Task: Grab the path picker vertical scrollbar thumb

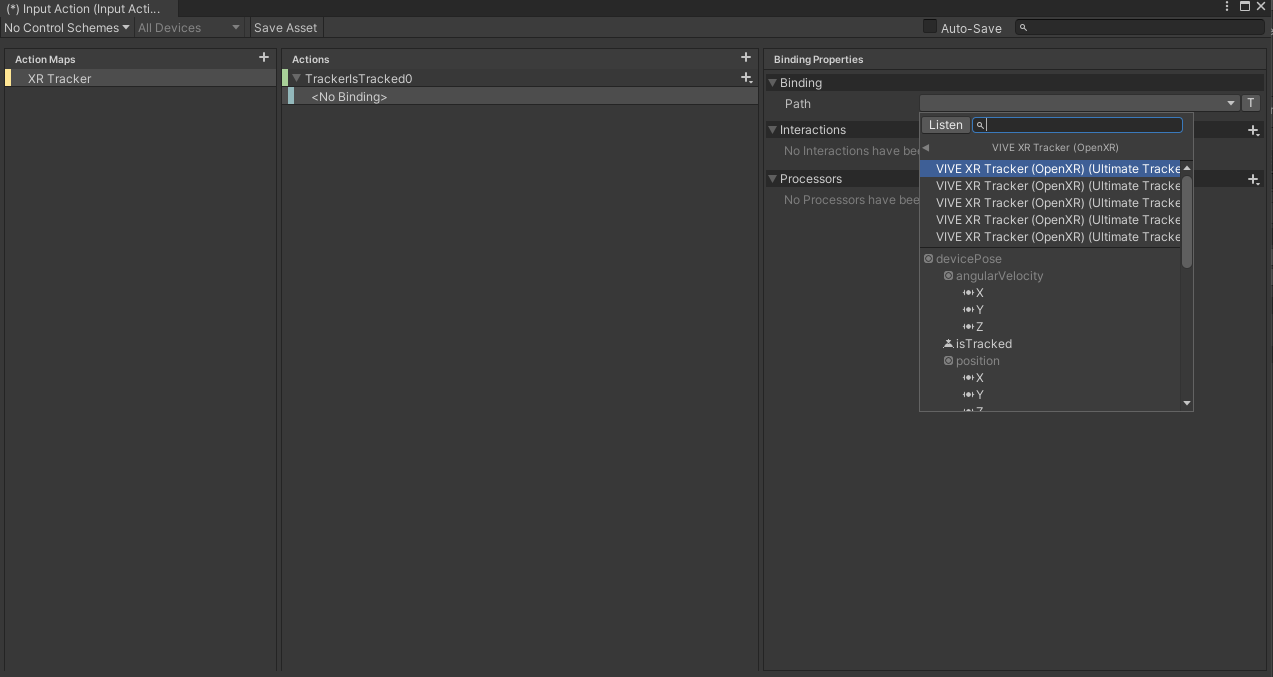Action: 1187,221
